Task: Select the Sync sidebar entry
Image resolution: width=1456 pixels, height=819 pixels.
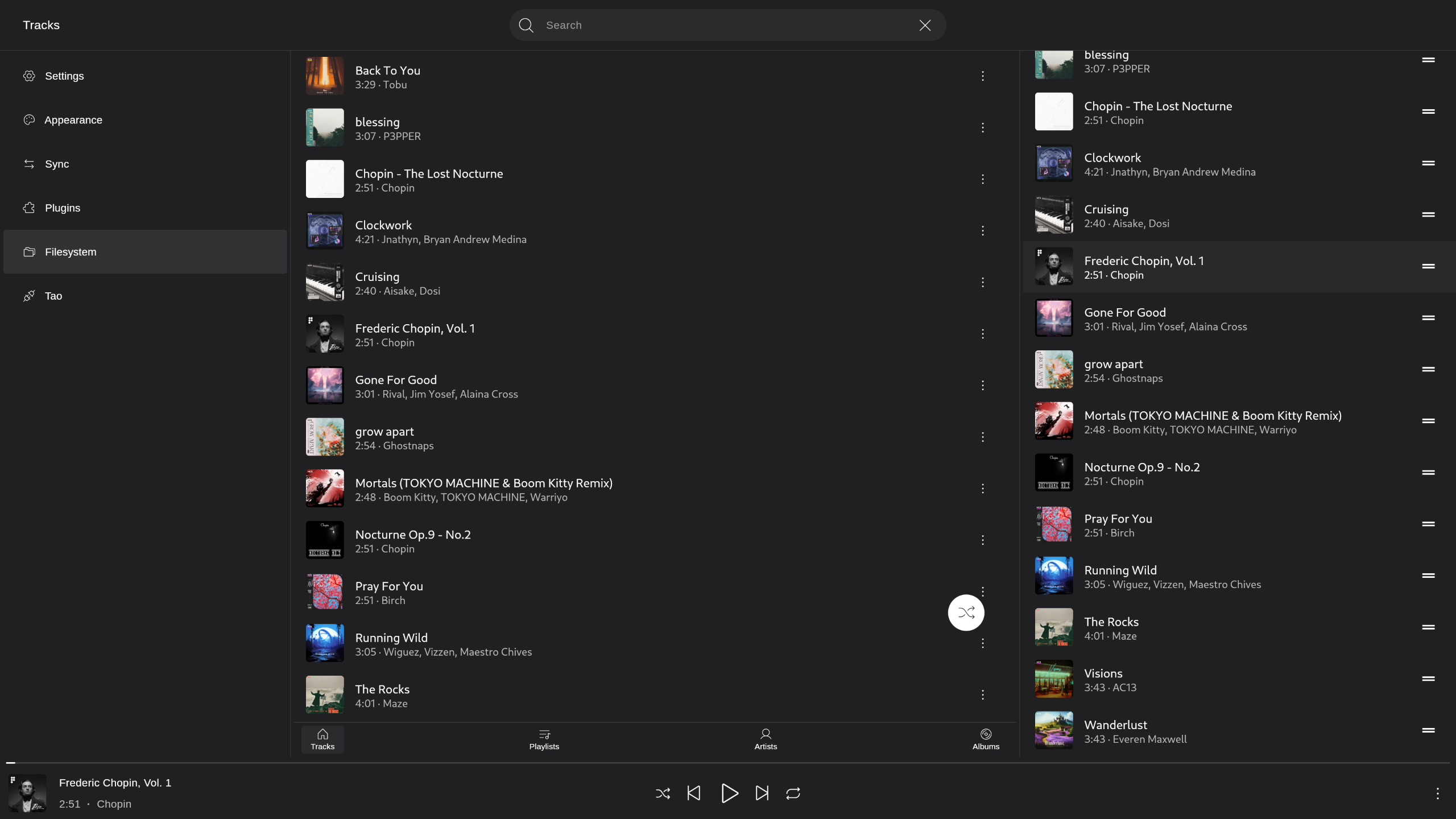Action: (145, 164)
